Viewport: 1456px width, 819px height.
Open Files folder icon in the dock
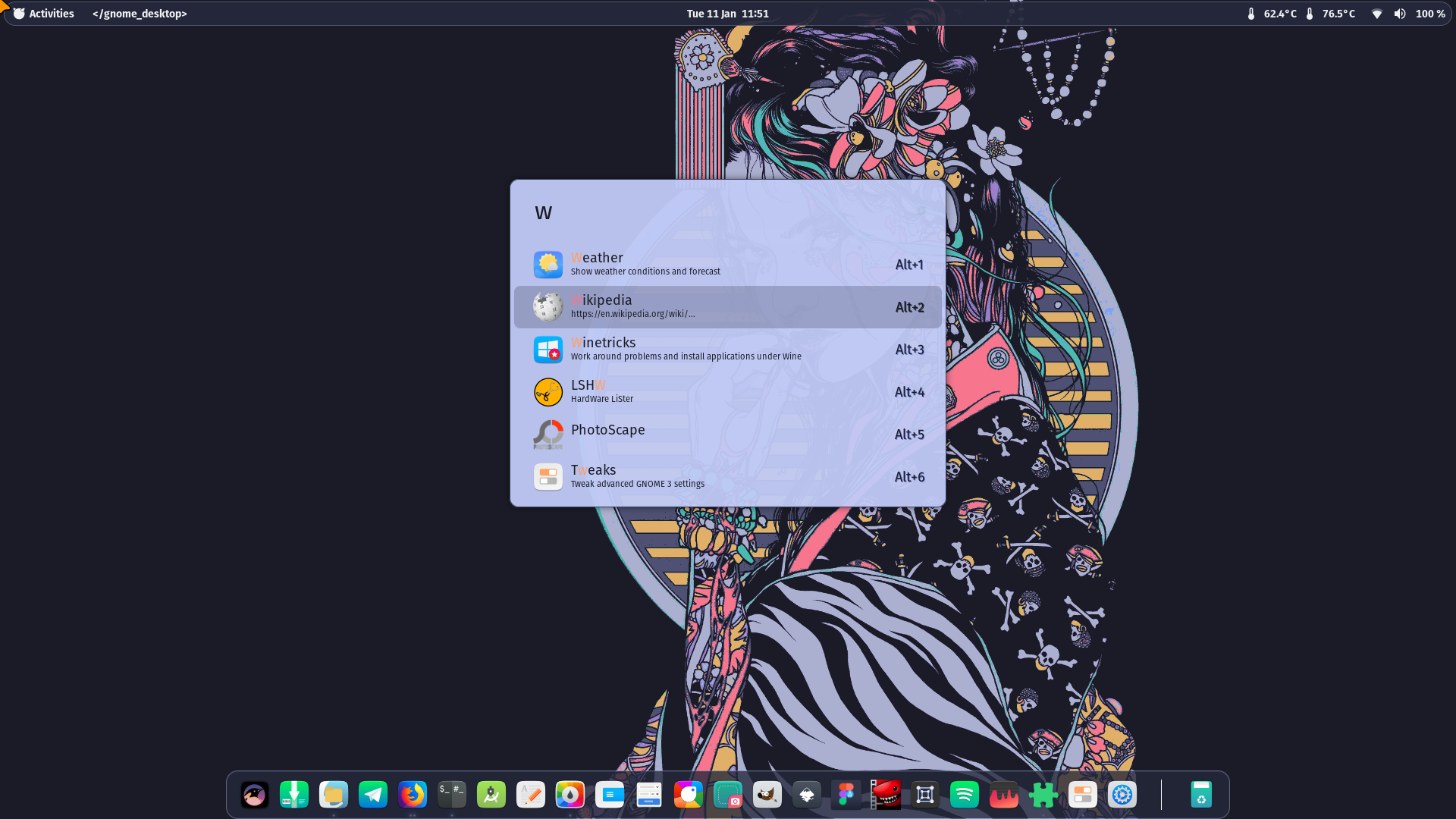click(x=334, y=795)
